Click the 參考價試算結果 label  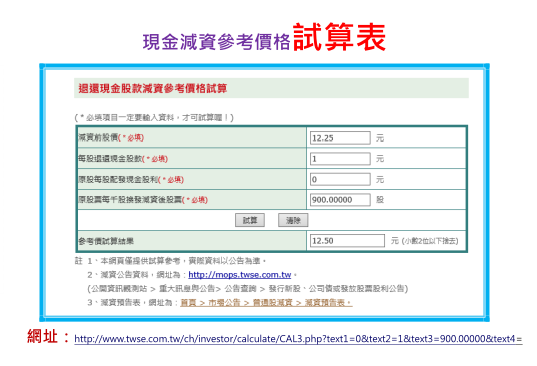pyautogui.click(x=106, y=241)
